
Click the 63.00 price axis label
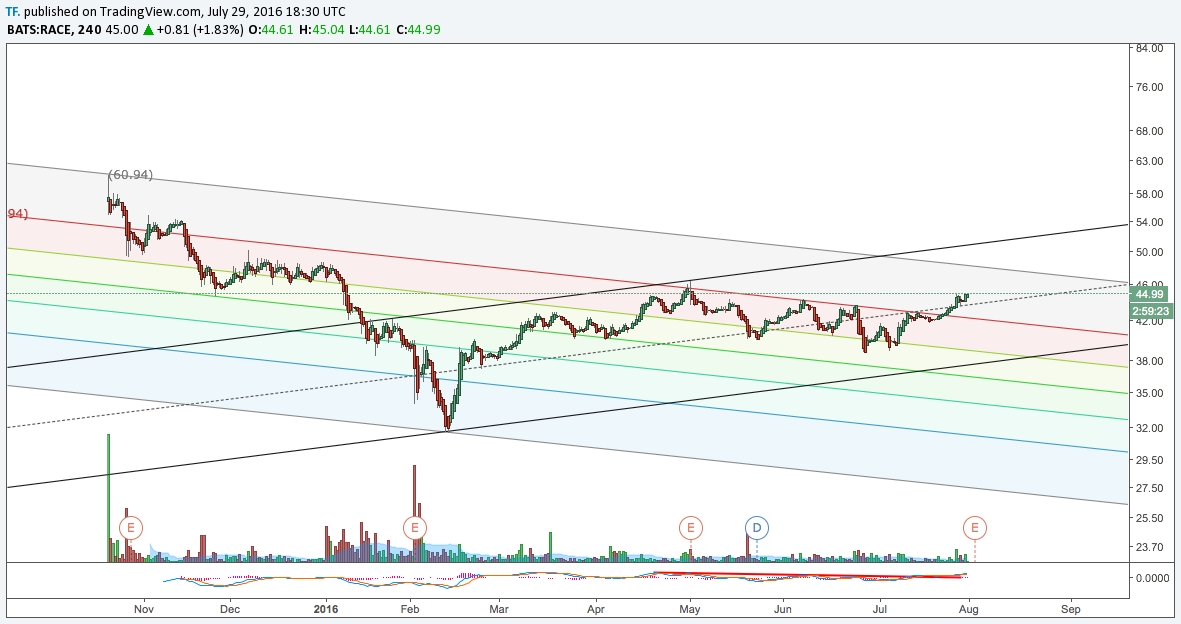1149,161
